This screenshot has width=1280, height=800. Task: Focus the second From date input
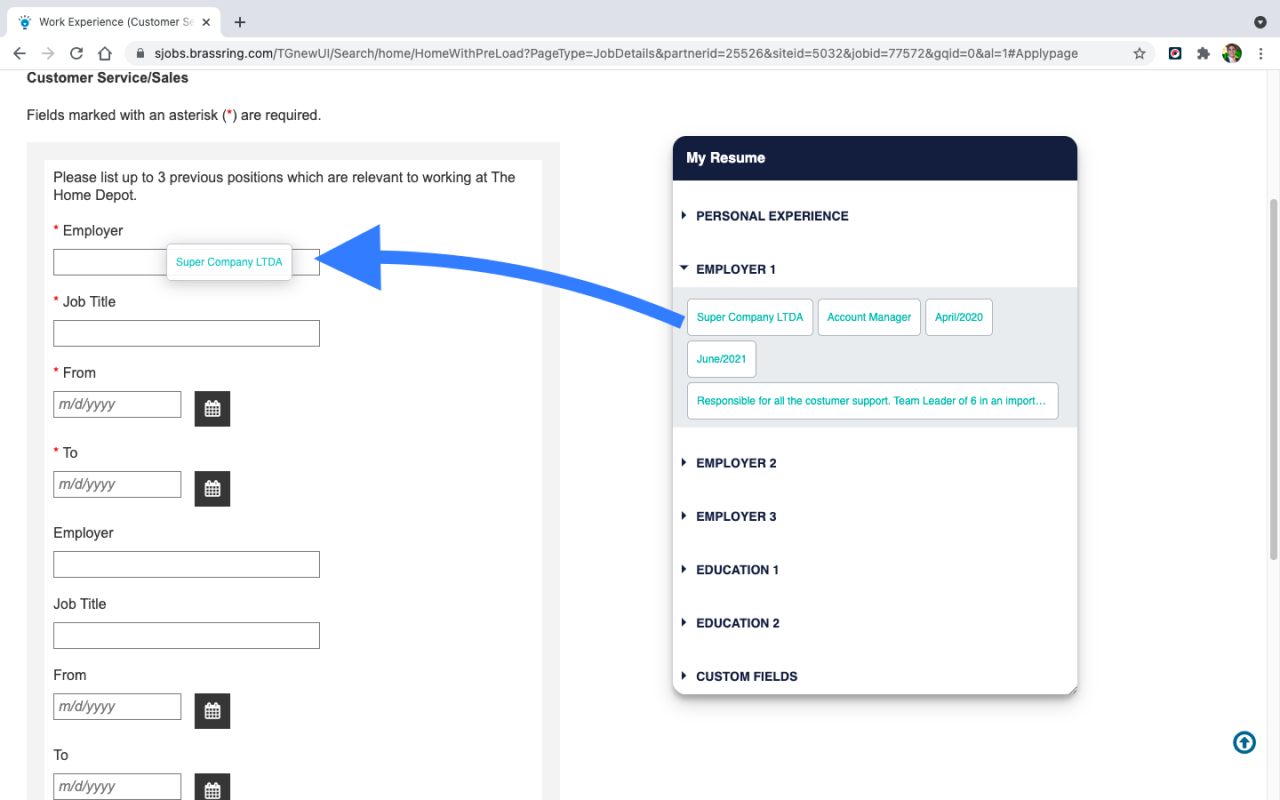click(x=117, y=706)
